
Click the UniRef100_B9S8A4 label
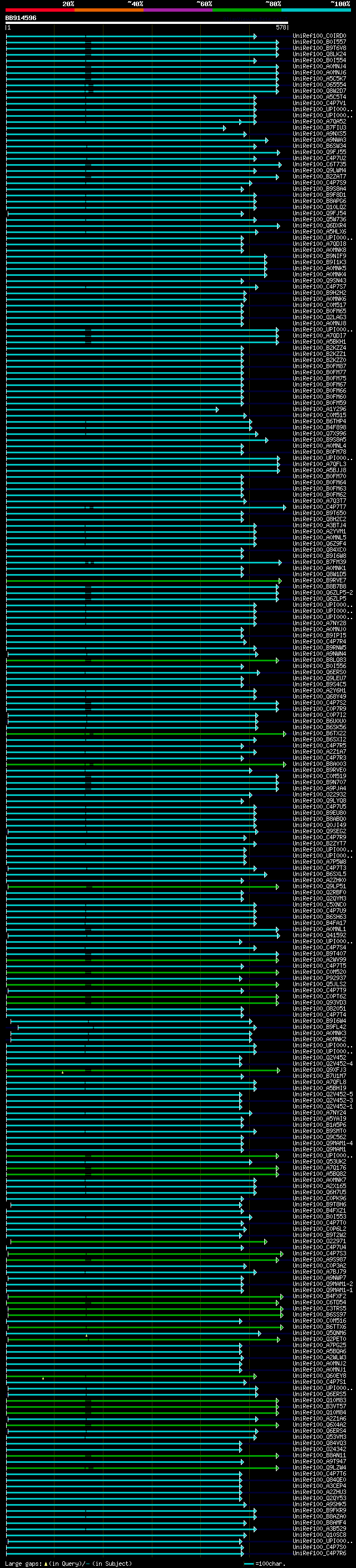[319, 189]
